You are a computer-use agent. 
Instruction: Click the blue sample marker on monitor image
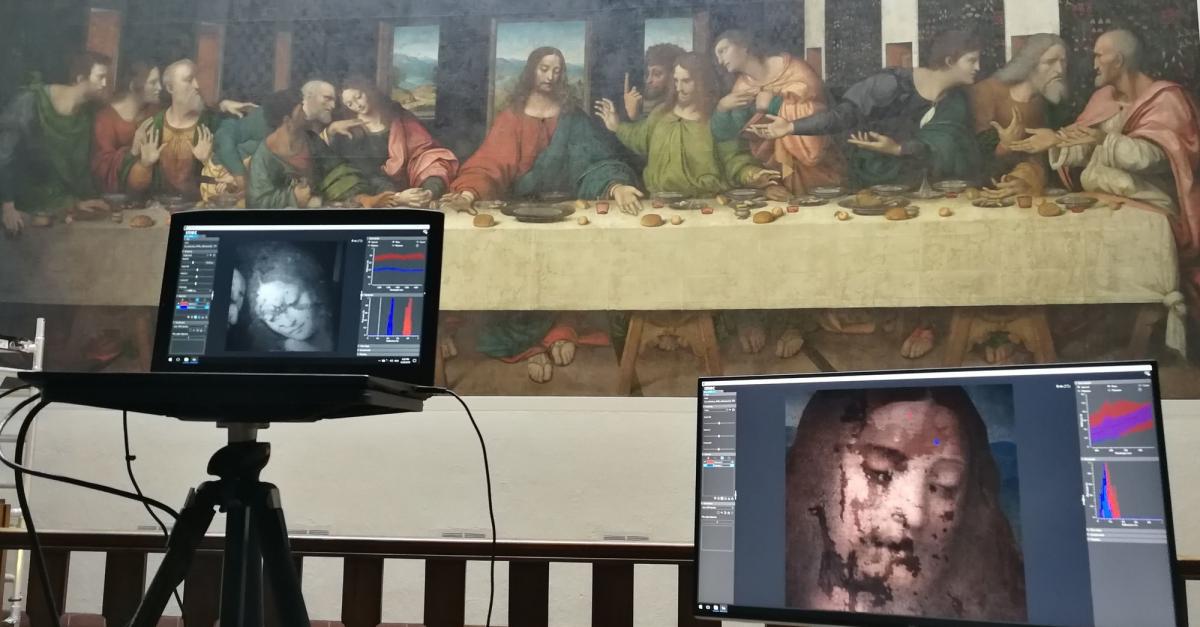(936, 441)
